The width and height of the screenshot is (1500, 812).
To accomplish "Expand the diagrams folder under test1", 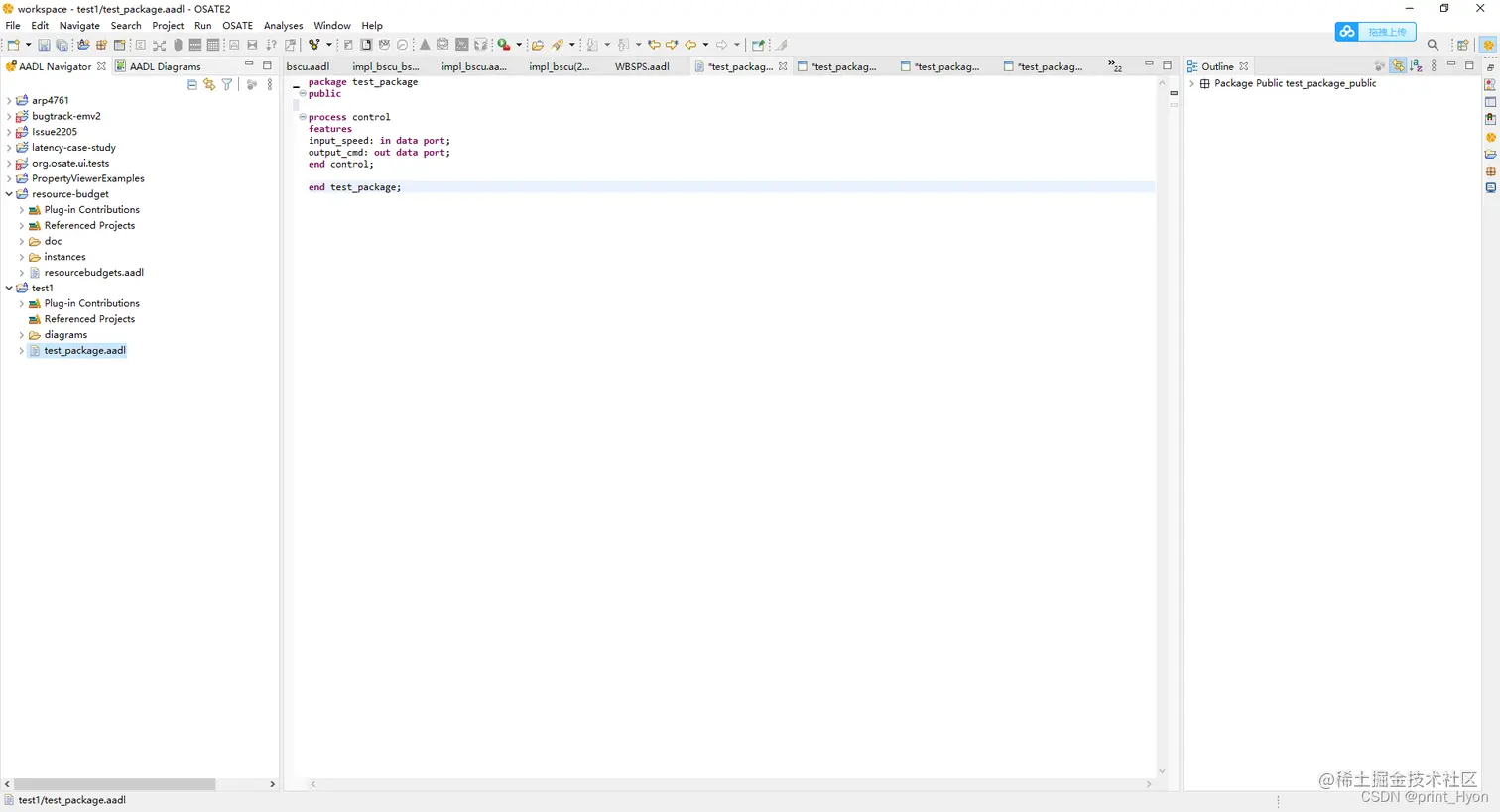I will click(22, 335).
